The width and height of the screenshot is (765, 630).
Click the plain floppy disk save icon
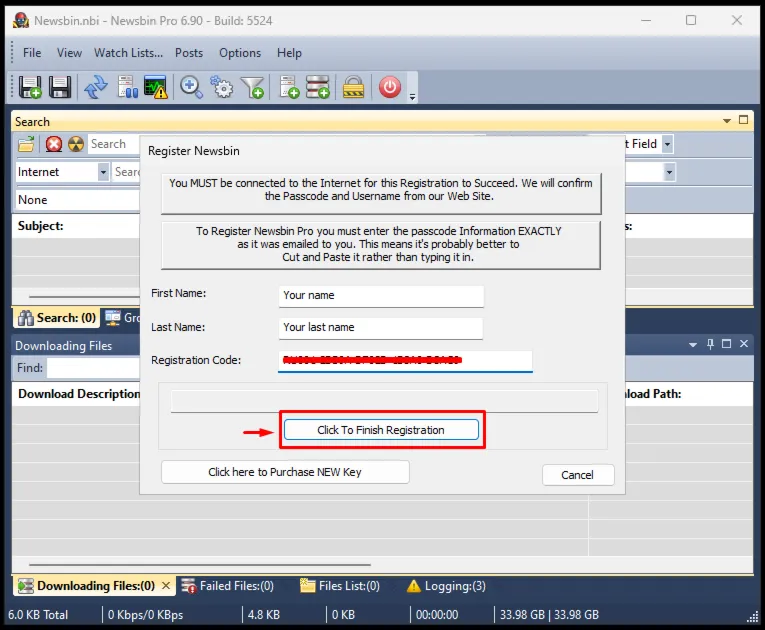point(60,87)
